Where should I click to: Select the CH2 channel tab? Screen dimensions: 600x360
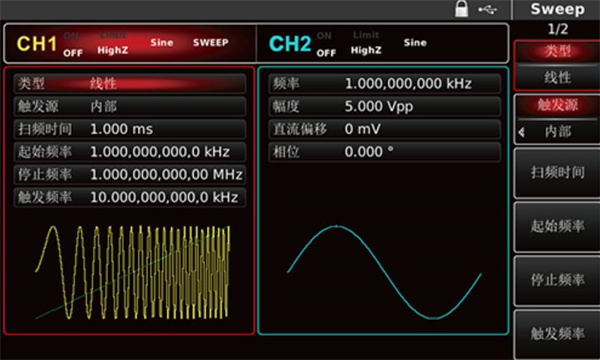point(290,44)
